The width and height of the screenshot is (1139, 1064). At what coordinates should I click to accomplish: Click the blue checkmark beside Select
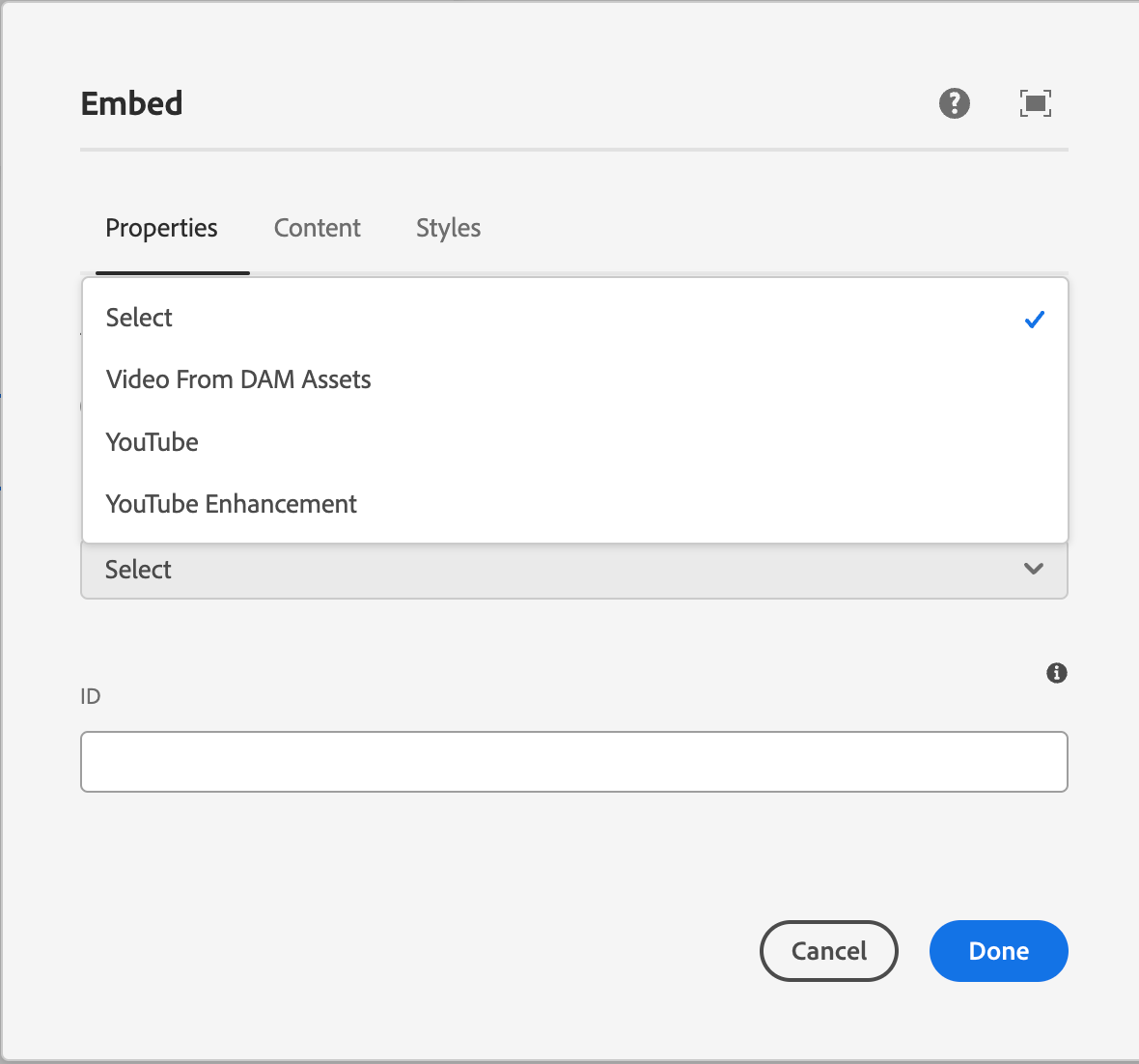(1034, 319)
